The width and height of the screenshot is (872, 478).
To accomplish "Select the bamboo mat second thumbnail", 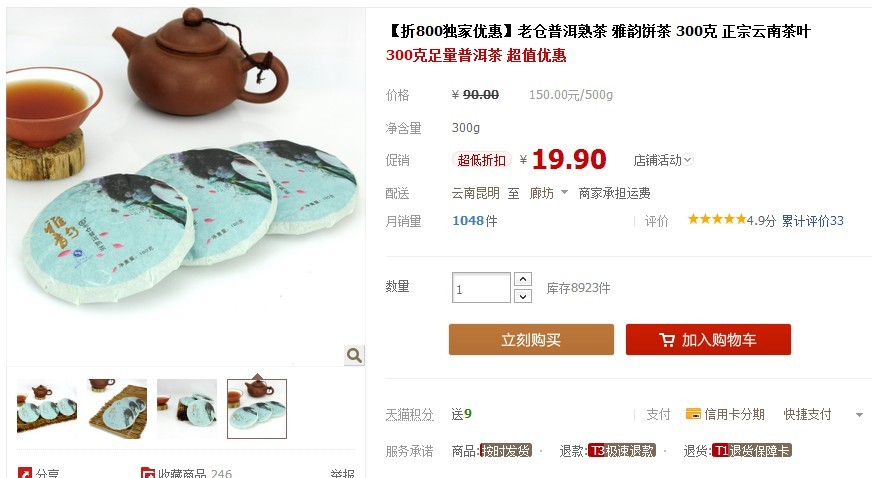I will [117, 409].
